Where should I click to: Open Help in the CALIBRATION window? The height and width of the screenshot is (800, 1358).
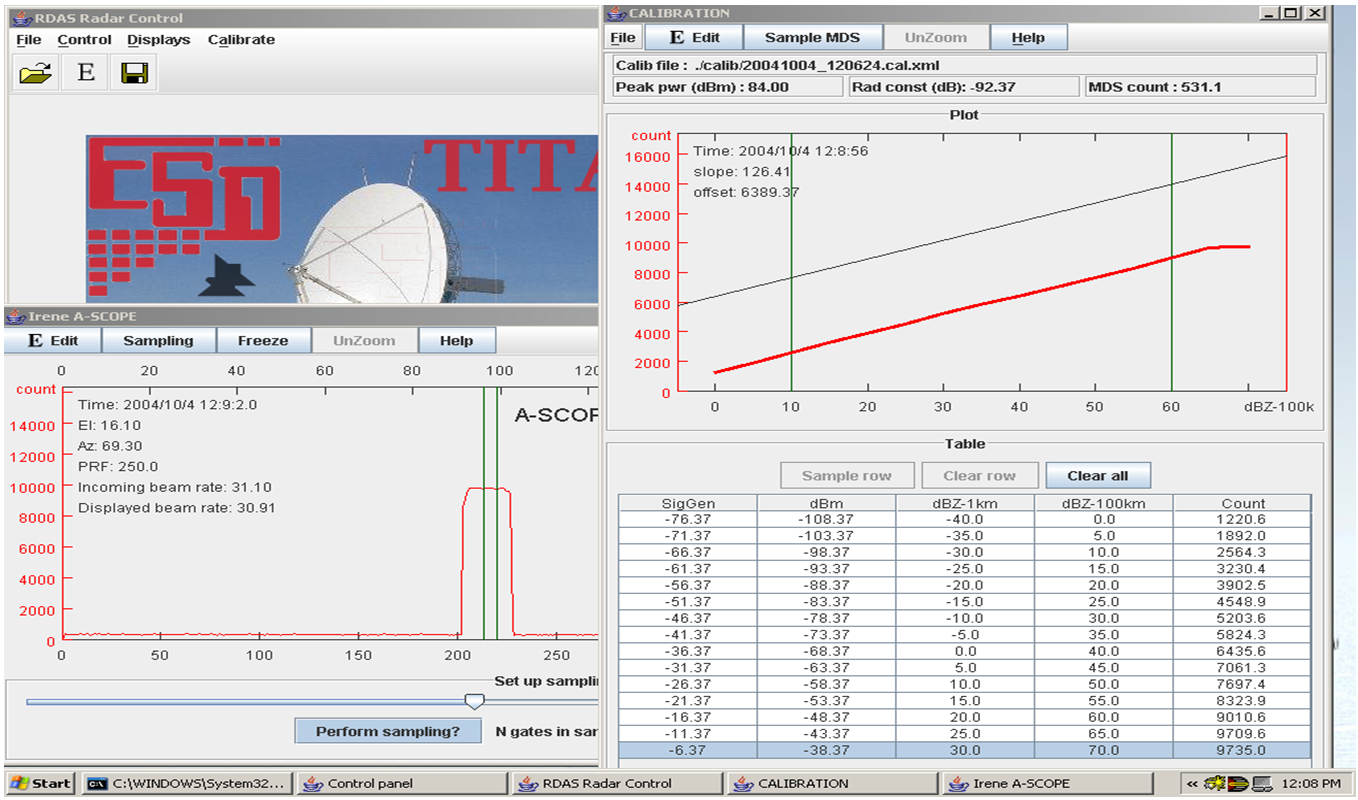pos(1028,37)
